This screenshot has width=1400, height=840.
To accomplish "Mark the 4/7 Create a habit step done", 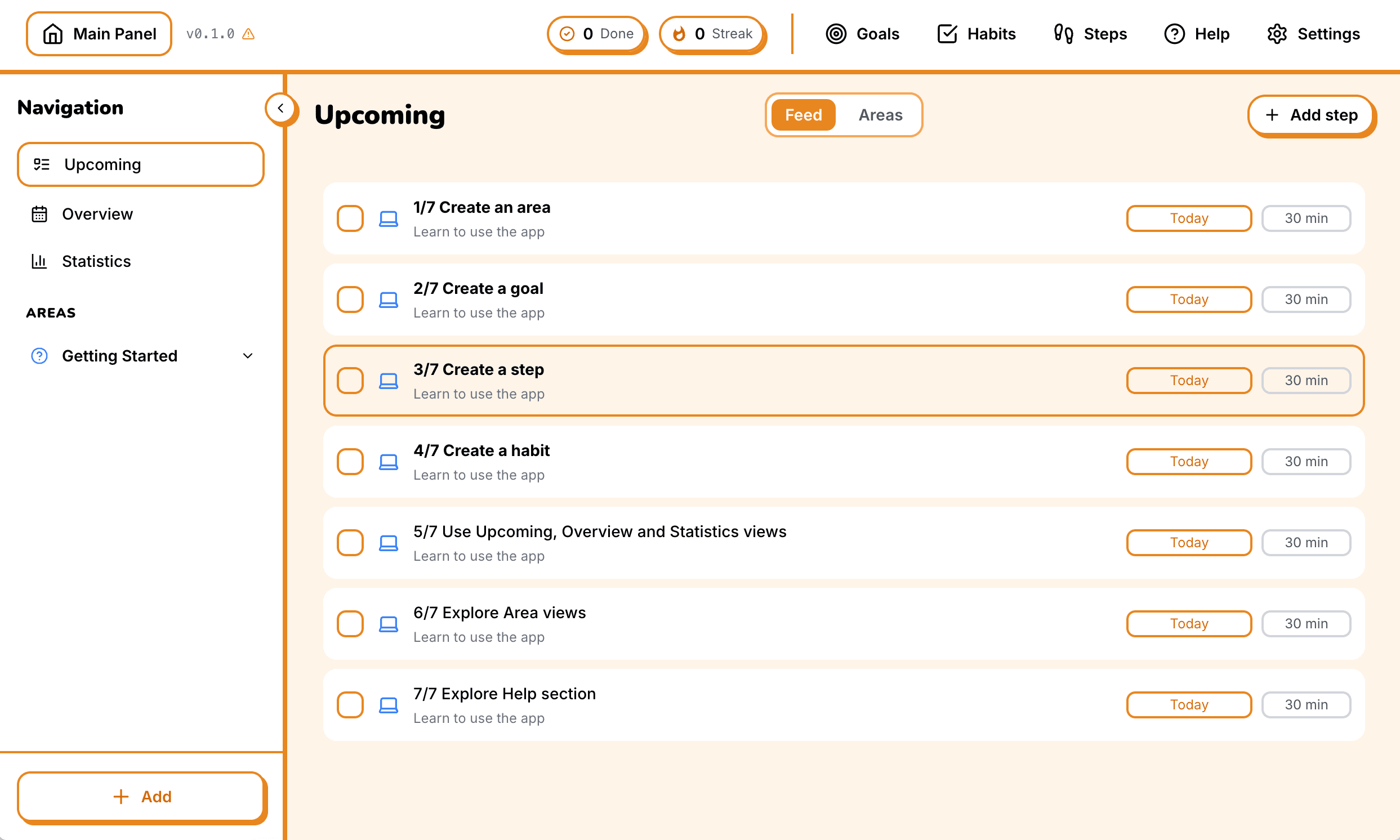I will pyautogui.click(x=350, y=462).
